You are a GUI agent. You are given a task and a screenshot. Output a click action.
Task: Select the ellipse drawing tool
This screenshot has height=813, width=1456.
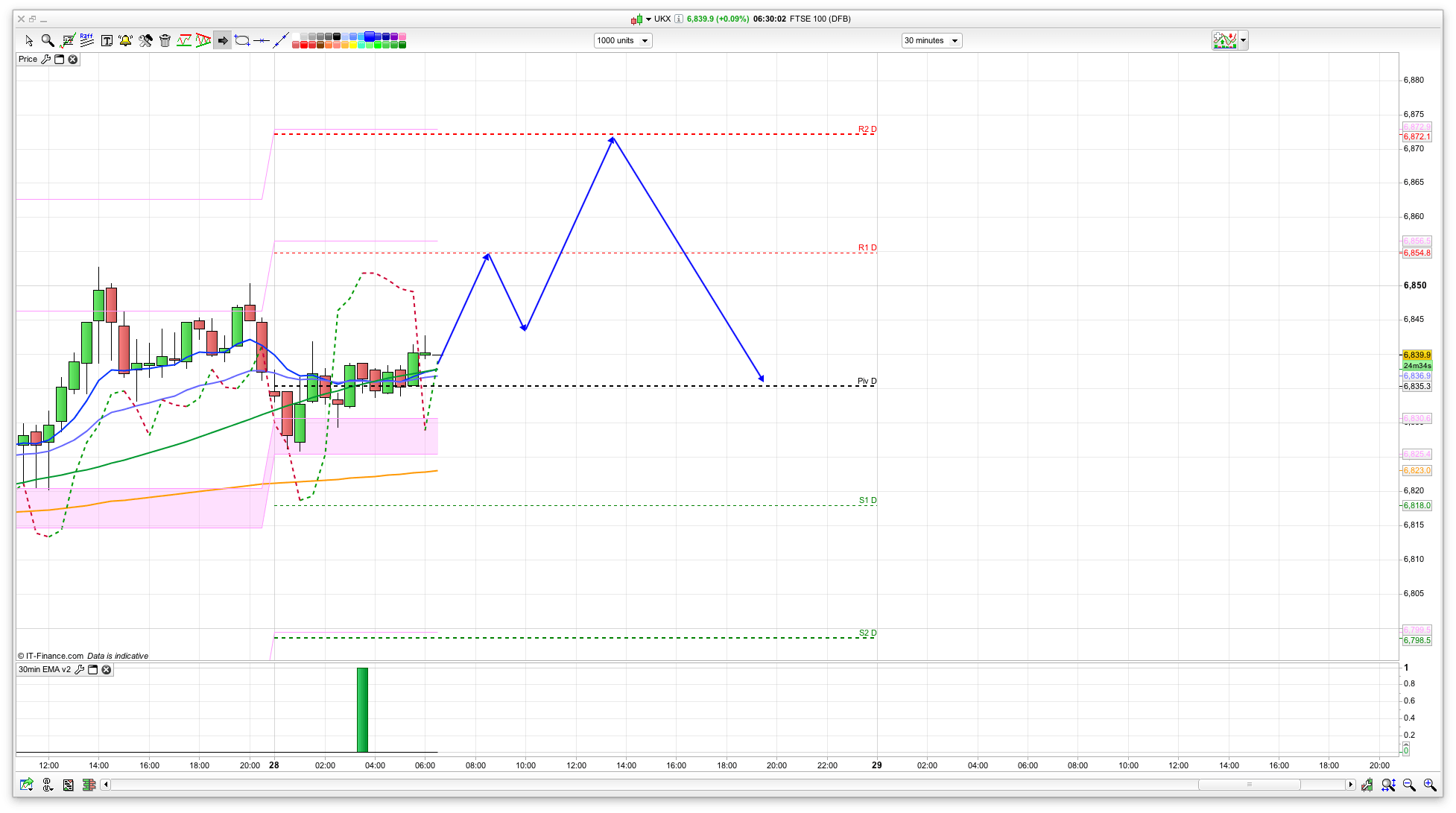[242, 40]
